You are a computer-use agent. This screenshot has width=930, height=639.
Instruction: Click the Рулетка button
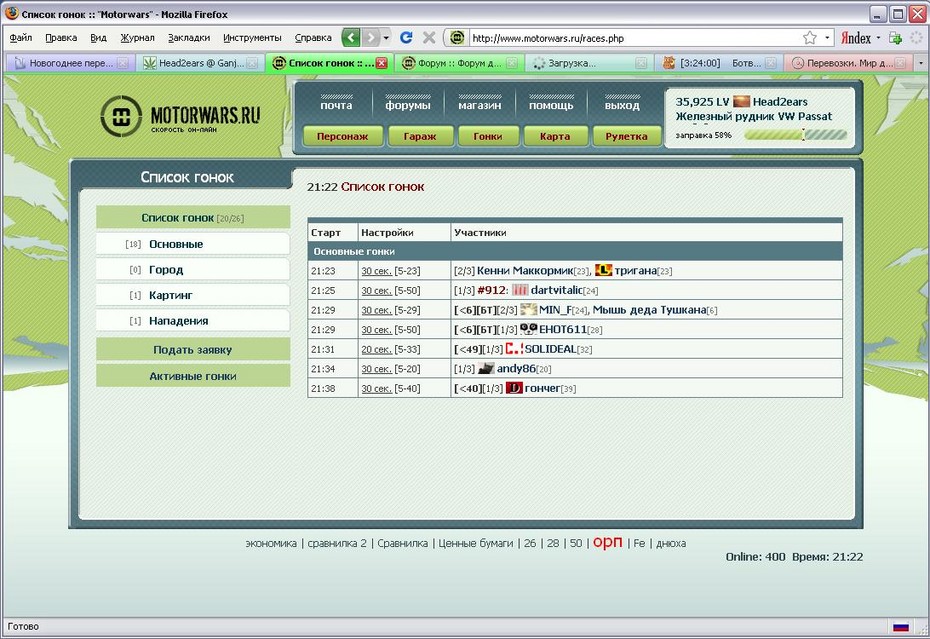pyautogui.click(x=626, y=136)
